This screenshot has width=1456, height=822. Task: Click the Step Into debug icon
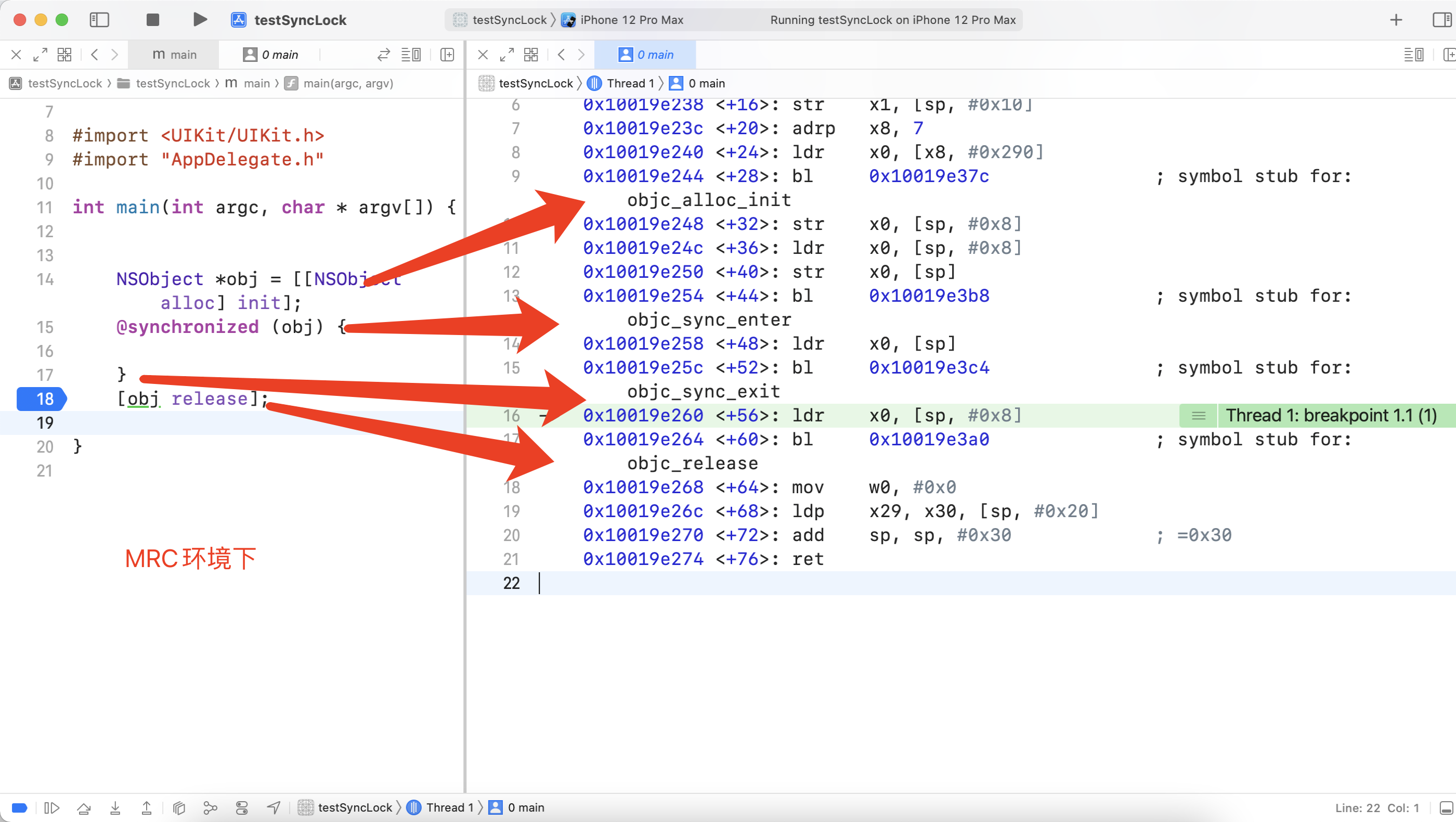pos(115,807)
